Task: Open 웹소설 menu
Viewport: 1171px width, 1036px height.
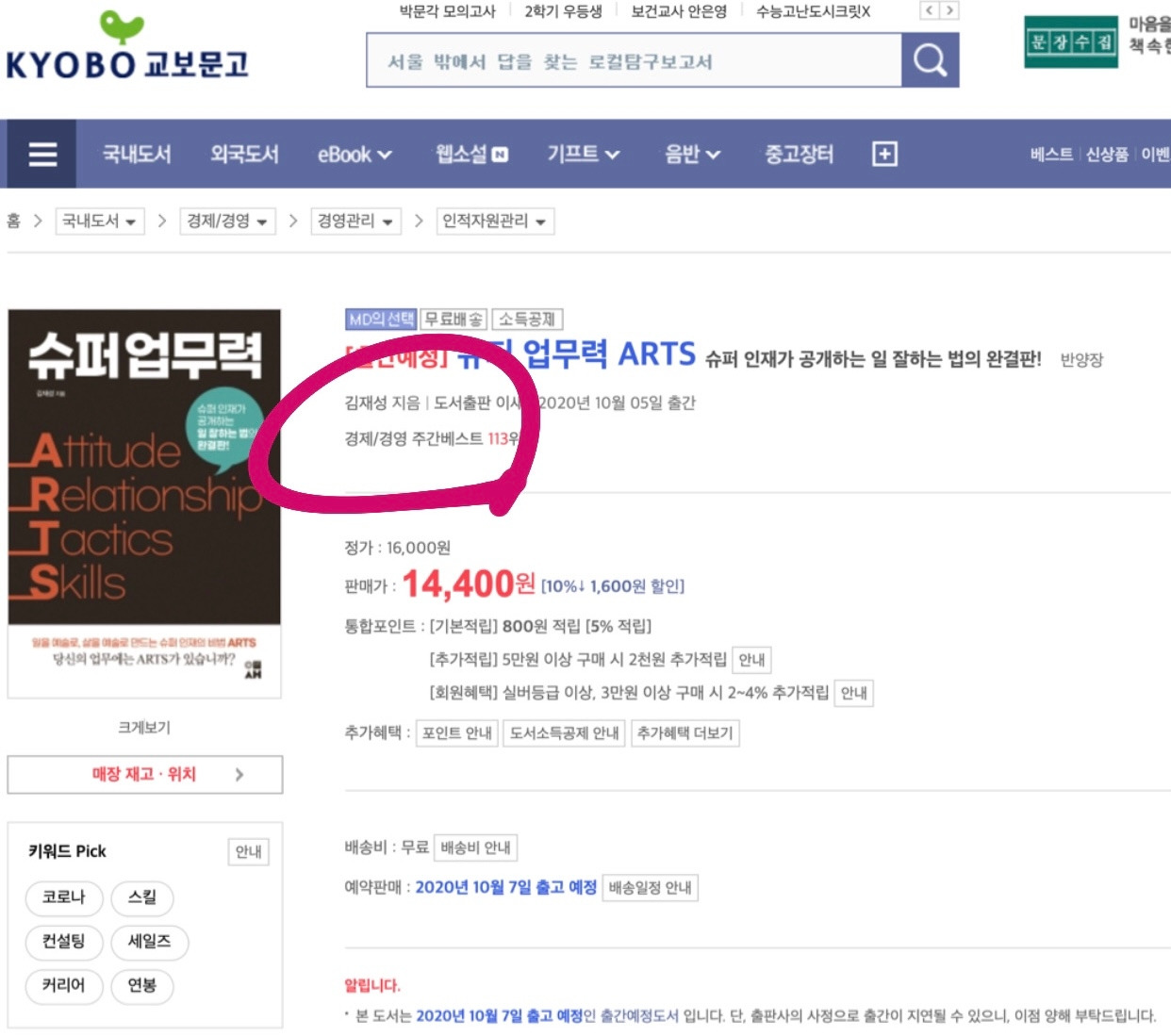Action: [x=471, y=154]
